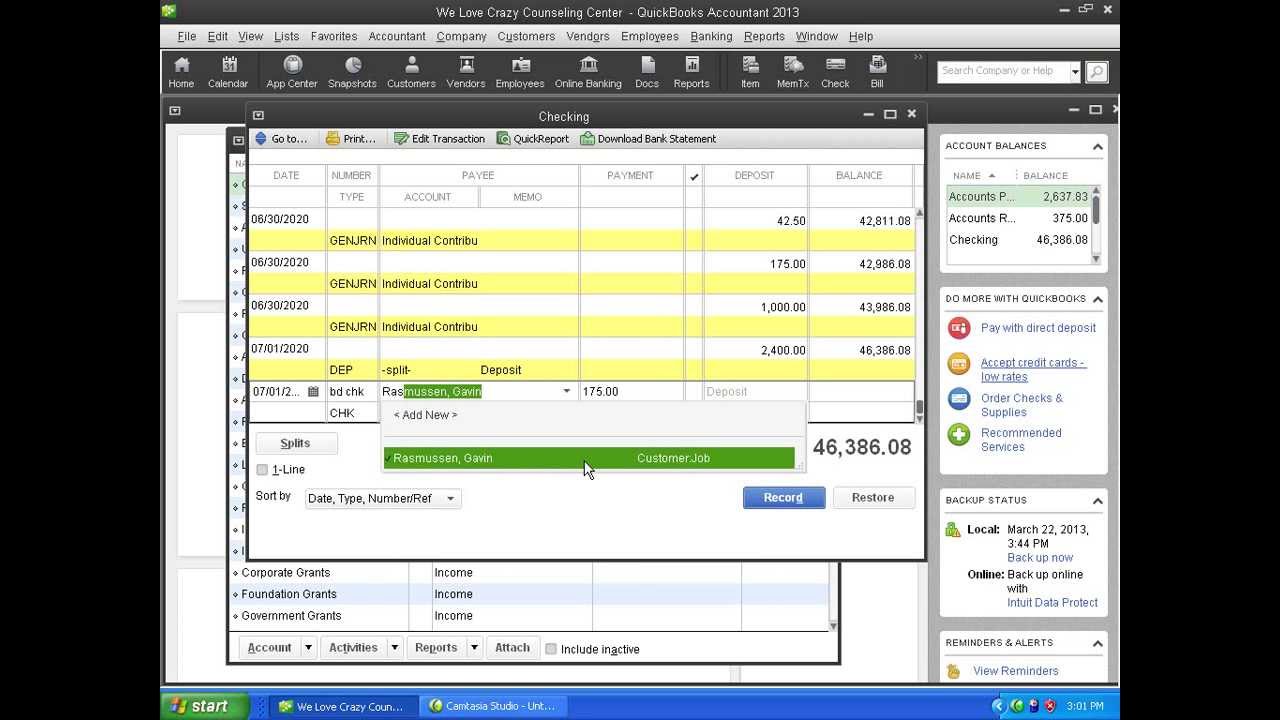The image size is (1280, 720).
Task: Open the Customers toolbar icon
Action: point(411,72)
